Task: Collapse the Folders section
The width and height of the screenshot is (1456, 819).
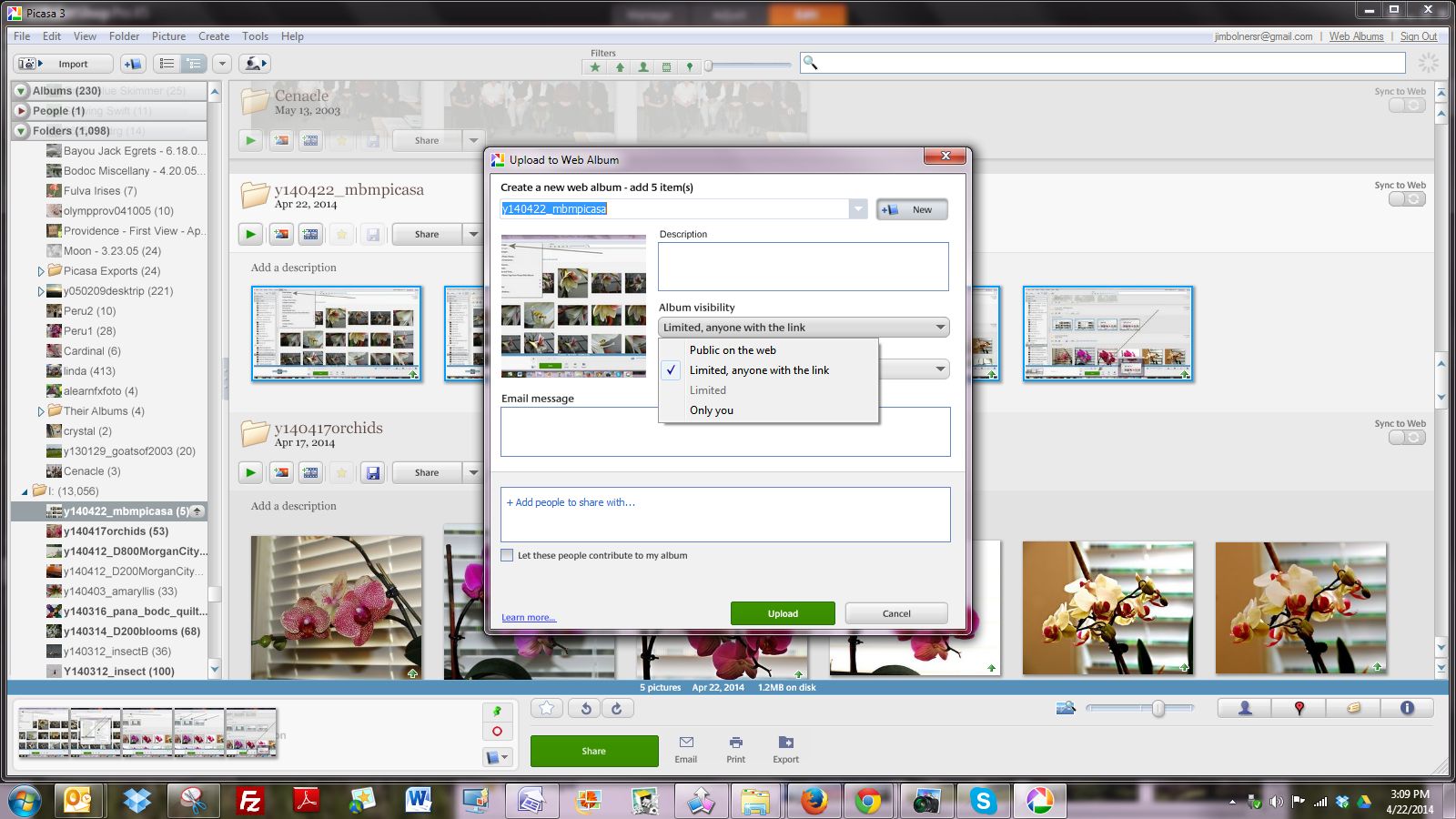Action: click(21, 131)
